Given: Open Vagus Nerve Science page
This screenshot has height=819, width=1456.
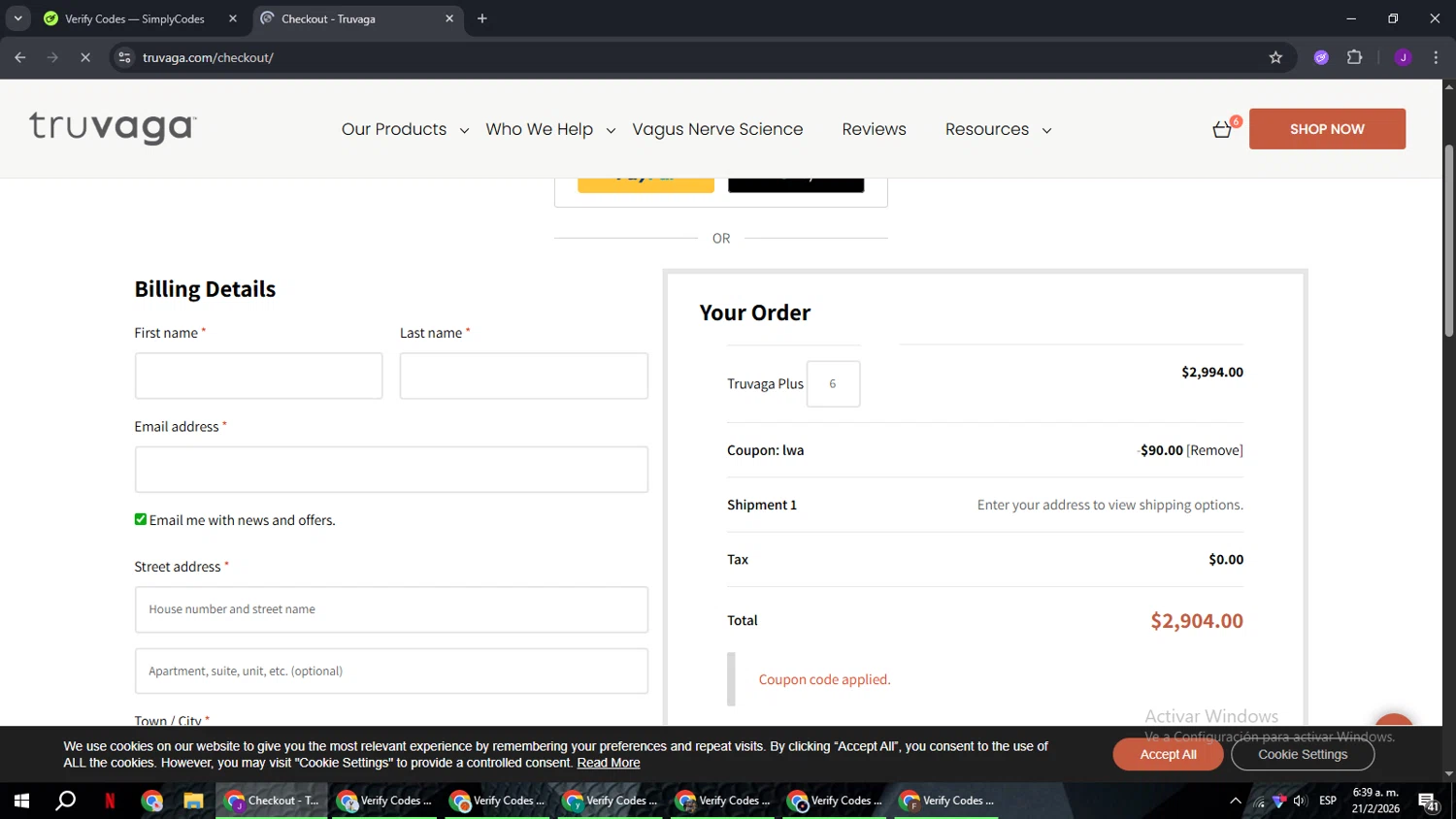Looking at the screenshot, I should point(717,129).
